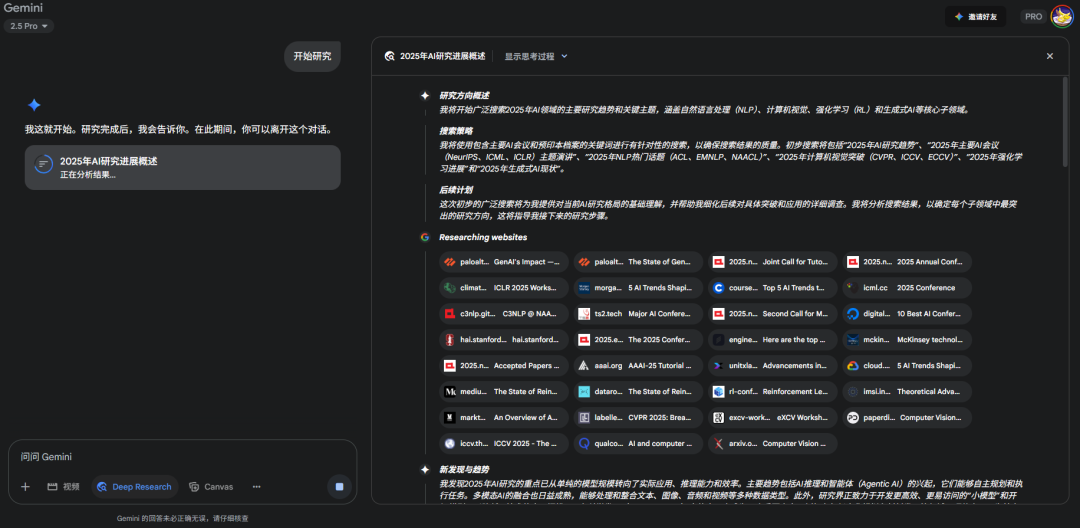Open the Second Call for M source chip
The width and height of the screenshot is (1080, 528).
[x=772, y=314]
